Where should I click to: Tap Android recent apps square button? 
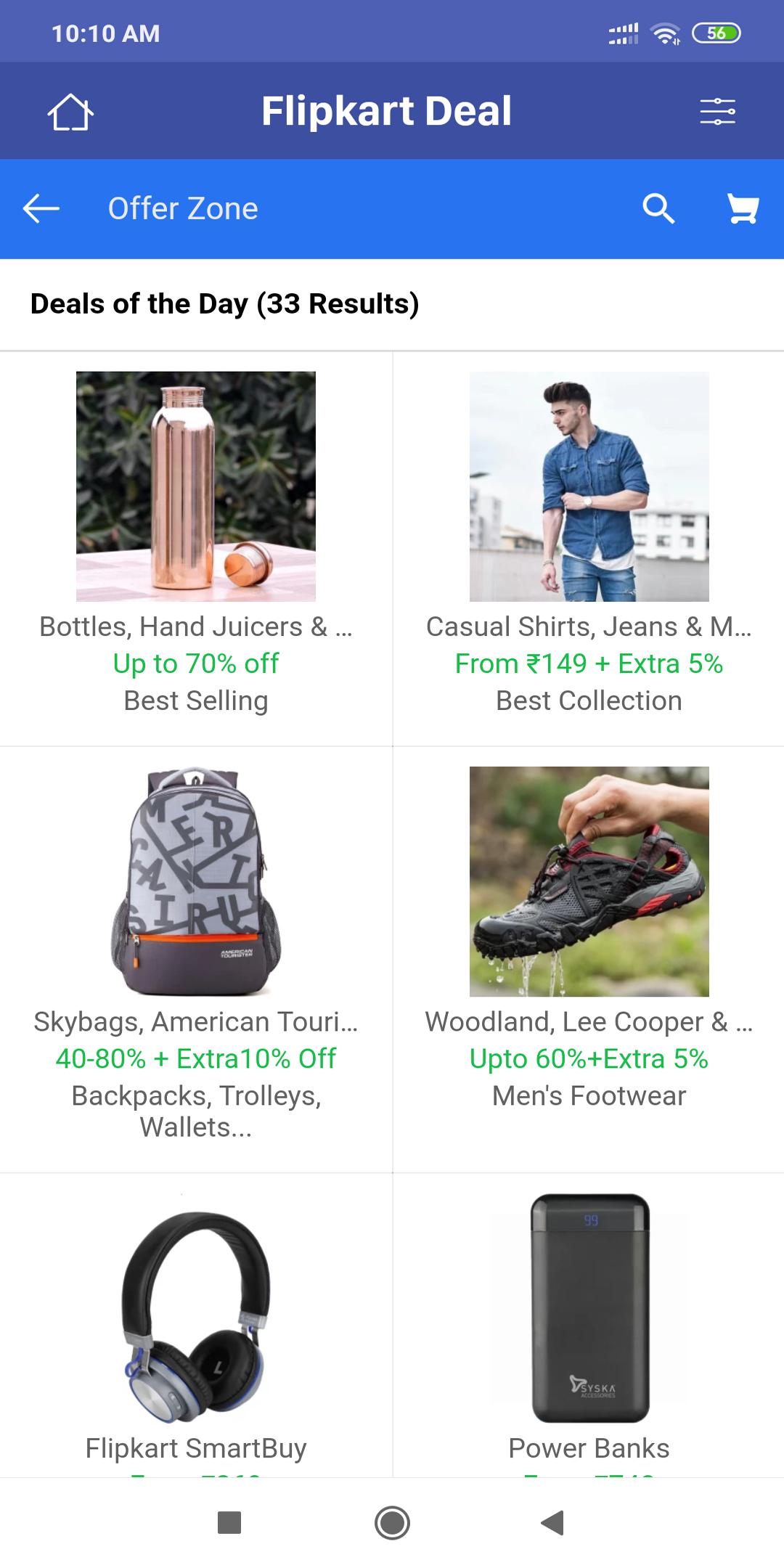(229, 1522)
